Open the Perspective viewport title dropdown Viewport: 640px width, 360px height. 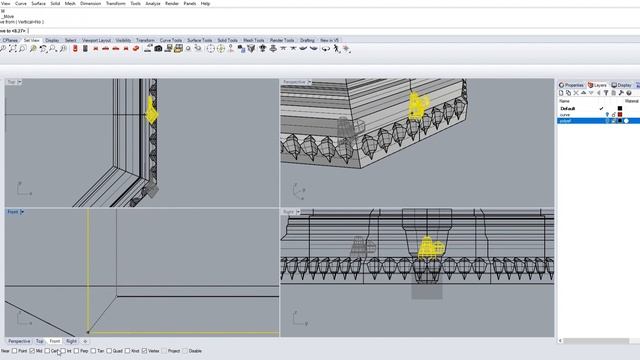[x=309, y=82]
